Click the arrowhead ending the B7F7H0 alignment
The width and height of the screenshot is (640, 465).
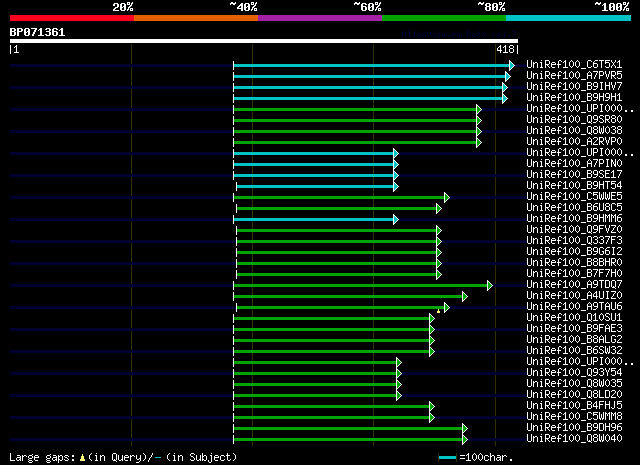(x=439, y=275)
